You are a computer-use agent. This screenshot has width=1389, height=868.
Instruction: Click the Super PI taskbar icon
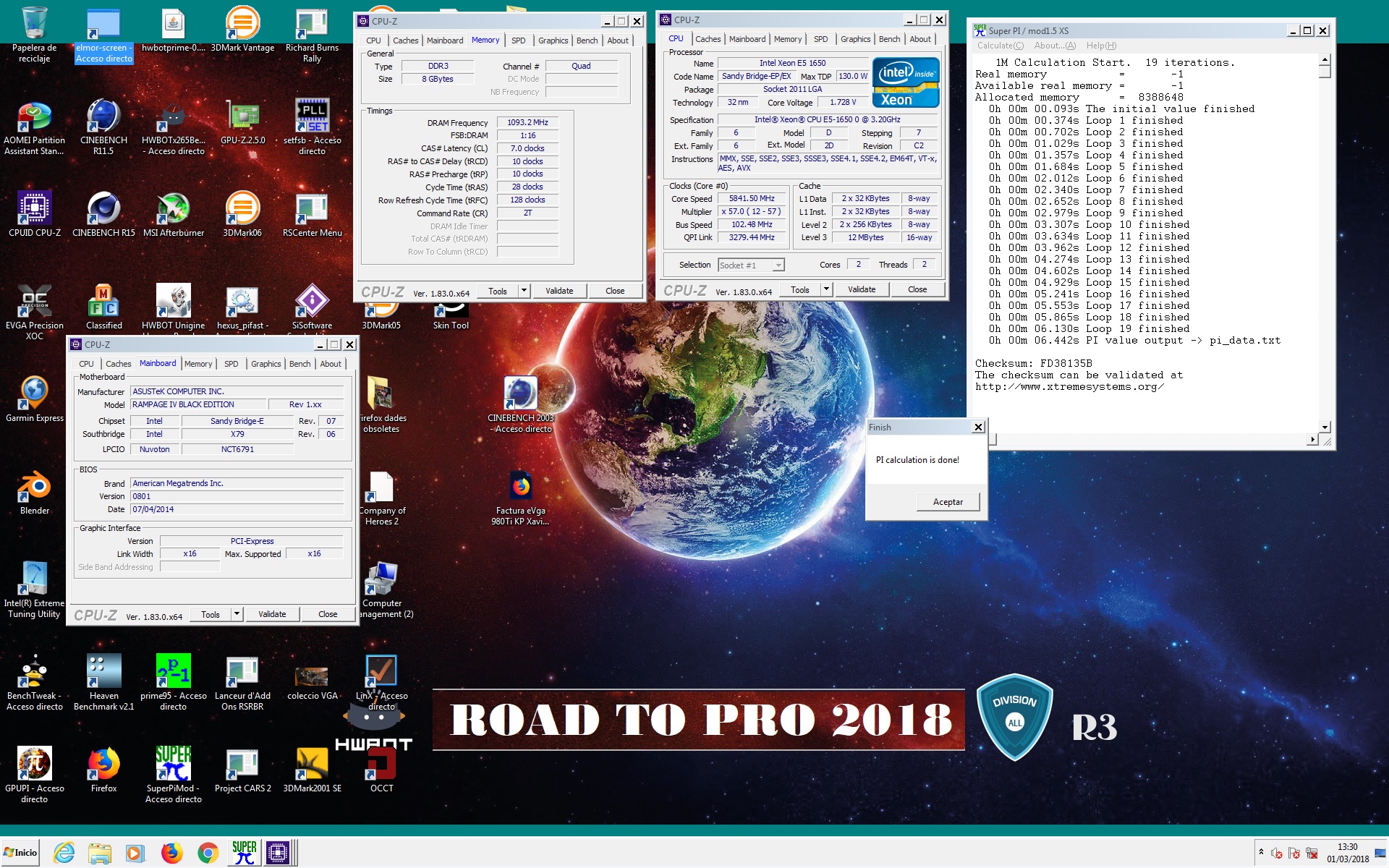[244, 853]
